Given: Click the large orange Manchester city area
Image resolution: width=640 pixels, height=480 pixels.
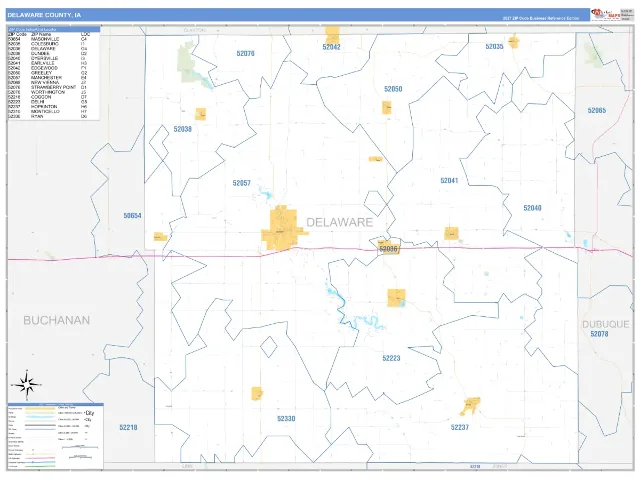Looking at the screenshot, I should [282, 228].
